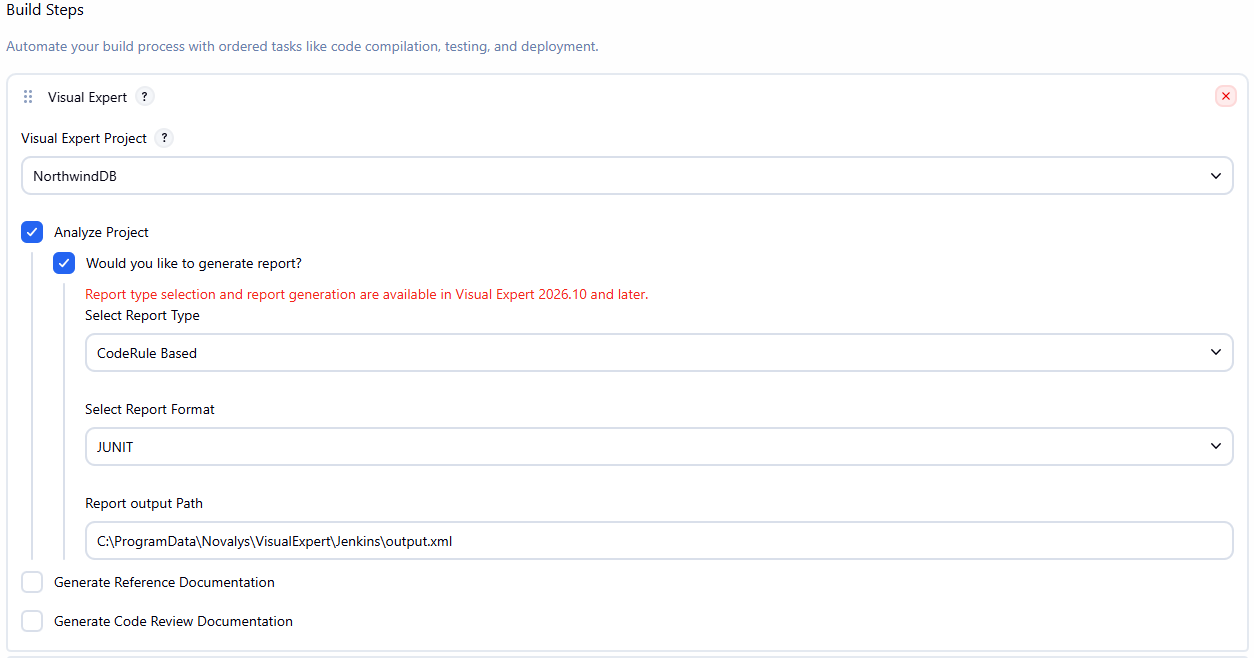Open help icon next to Visual Expert title
Screen dimensions: 1254x658
145,97
